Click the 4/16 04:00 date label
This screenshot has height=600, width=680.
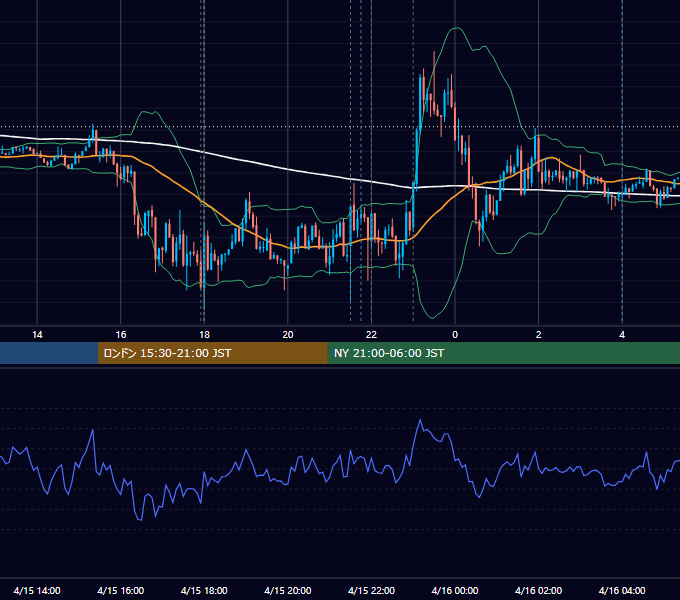(x=622, y=590)
